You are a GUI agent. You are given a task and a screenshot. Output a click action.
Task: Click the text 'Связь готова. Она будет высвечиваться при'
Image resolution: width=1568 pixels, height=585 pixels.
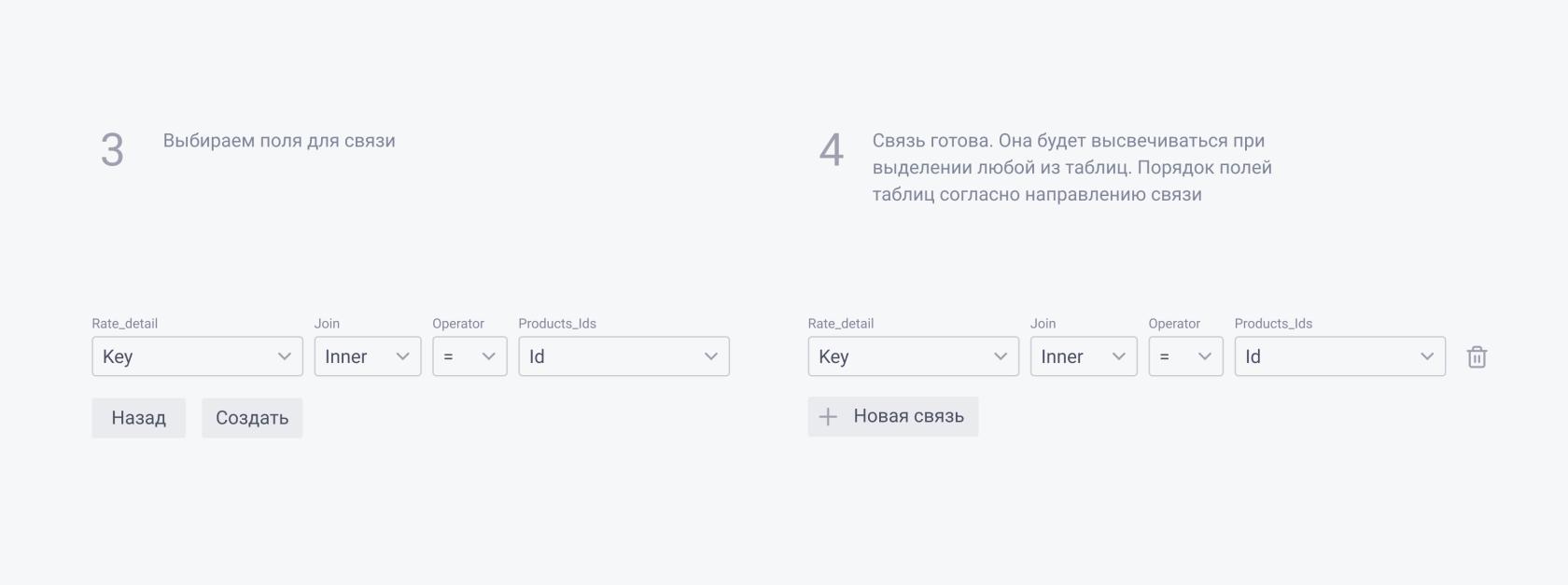pyautogui.click(x=1069, y=141)
